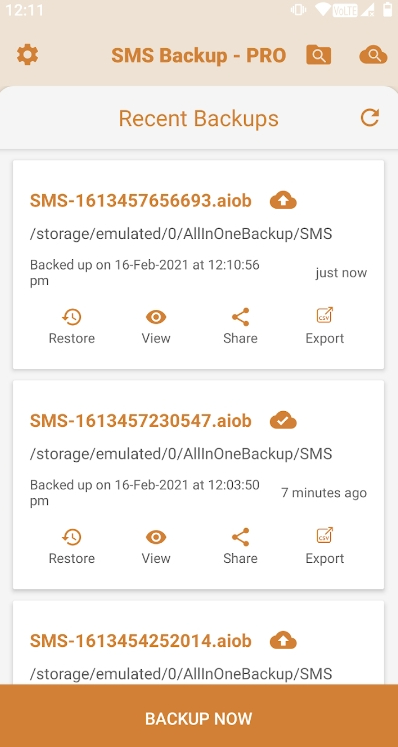Select the SMS-1613457656693.aiob file name

141,201
